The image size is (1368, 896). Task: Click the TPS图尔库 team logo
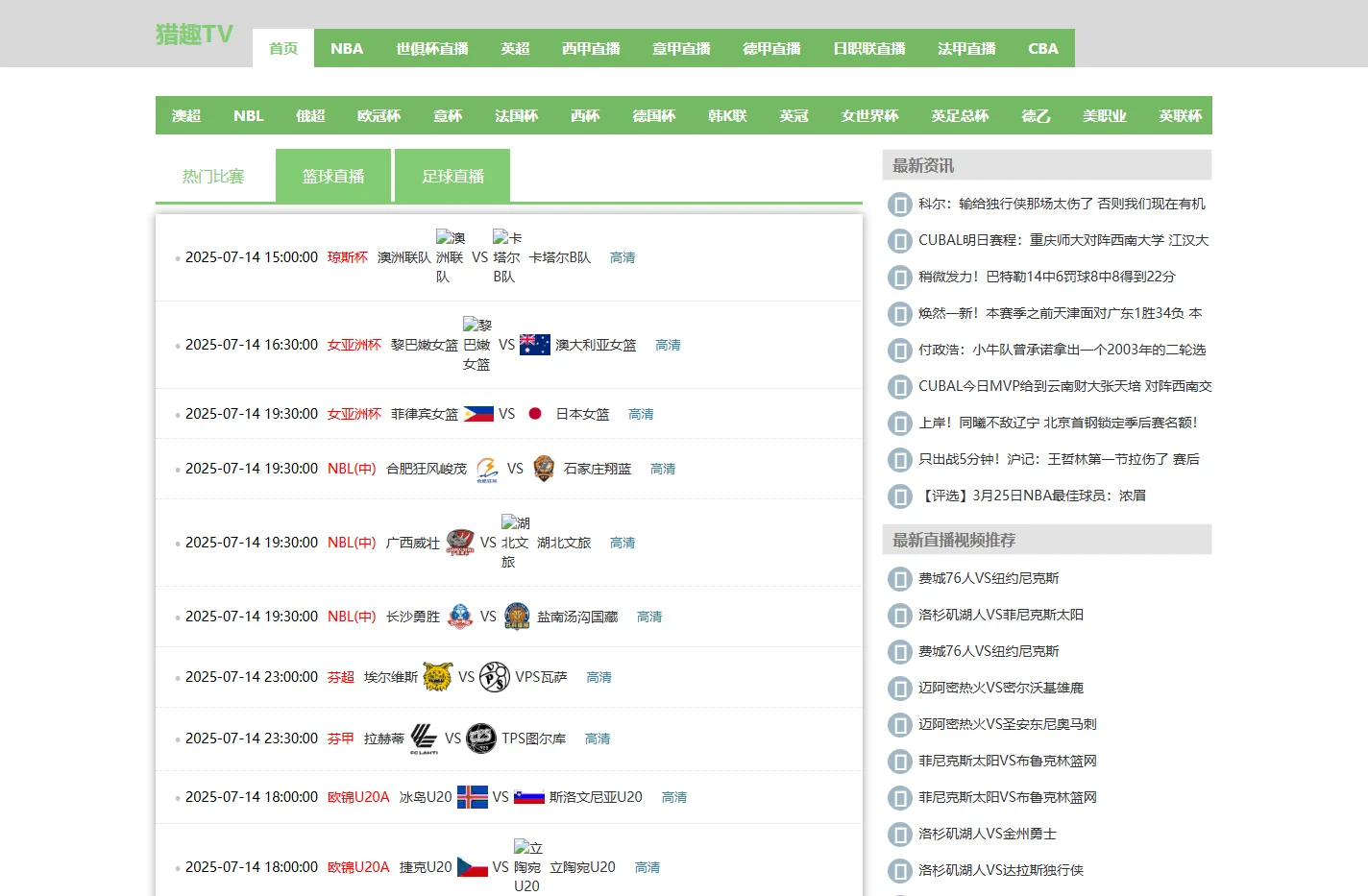[x=481, y=739]
